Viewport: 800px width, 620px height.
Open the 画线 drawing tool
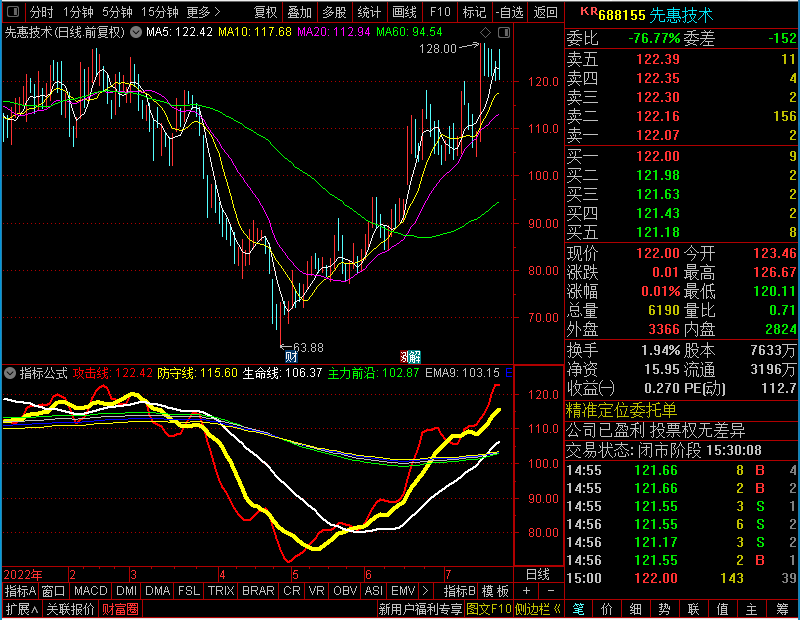(x=405, y=12)
